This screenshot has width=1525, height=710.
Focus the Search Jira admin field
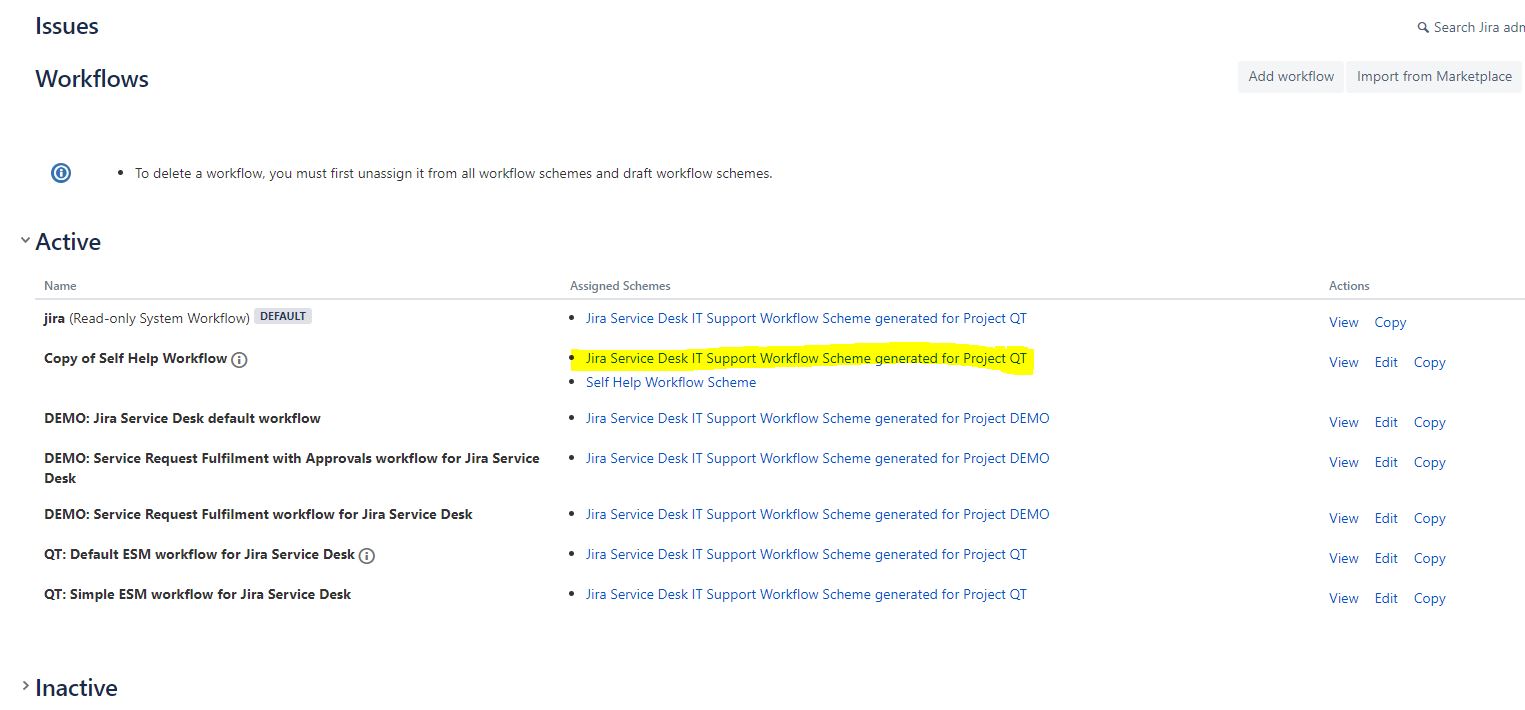pos(1471,27)
